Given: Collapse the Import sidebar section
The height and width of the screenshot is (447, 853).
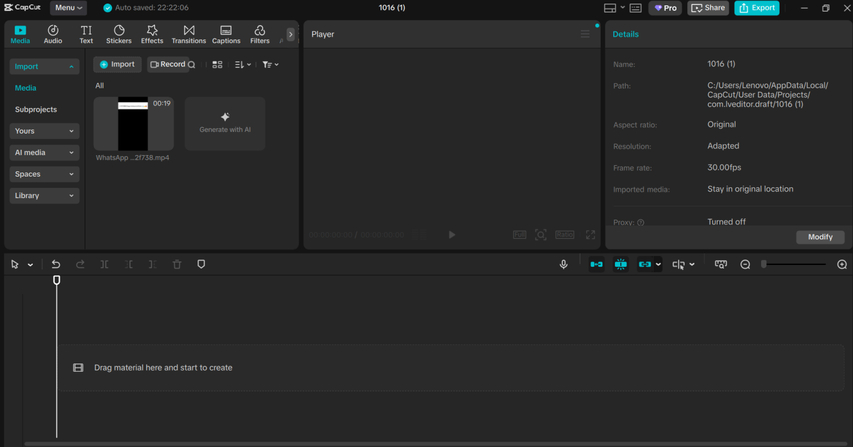Looking at the screenshot, I should click(44, 66).
